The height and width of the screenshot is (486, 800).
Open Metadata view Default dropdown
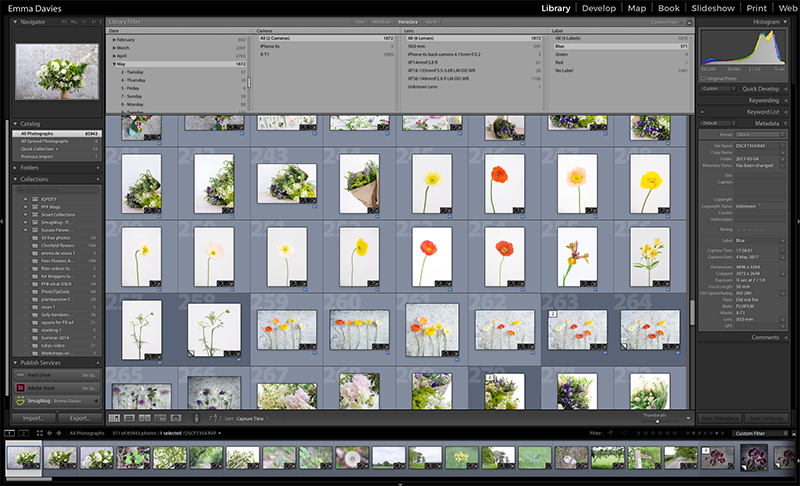point(718,123)
